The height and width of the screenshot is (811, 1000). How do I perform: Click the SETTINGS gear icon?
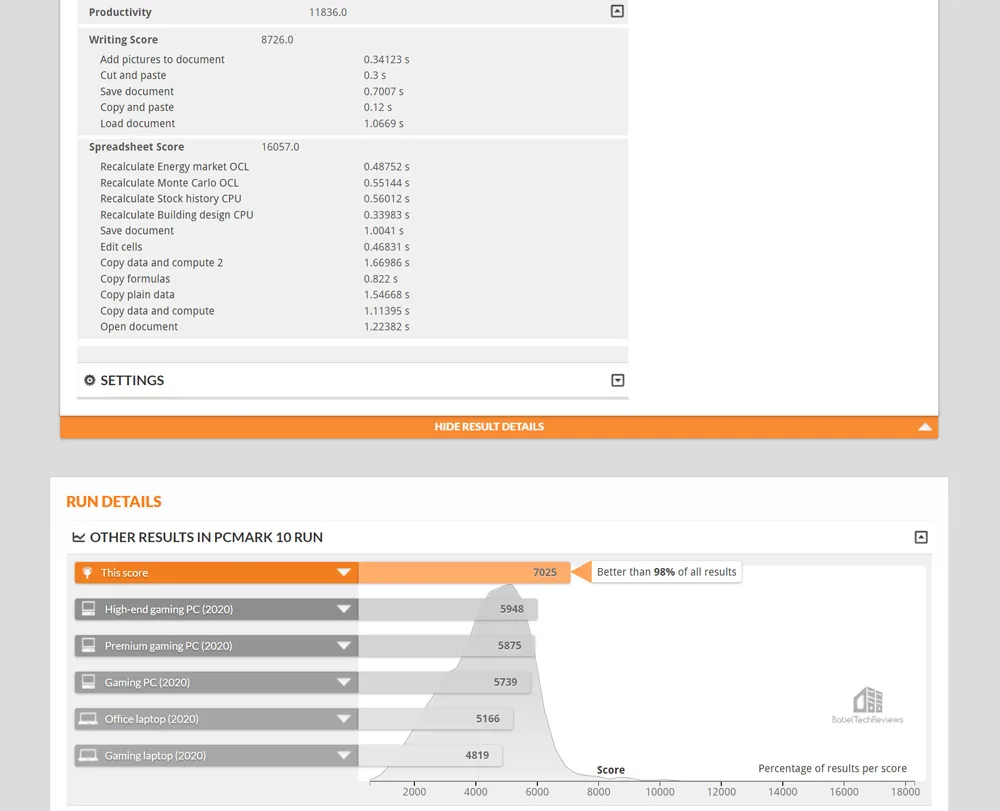coord(90,380)
